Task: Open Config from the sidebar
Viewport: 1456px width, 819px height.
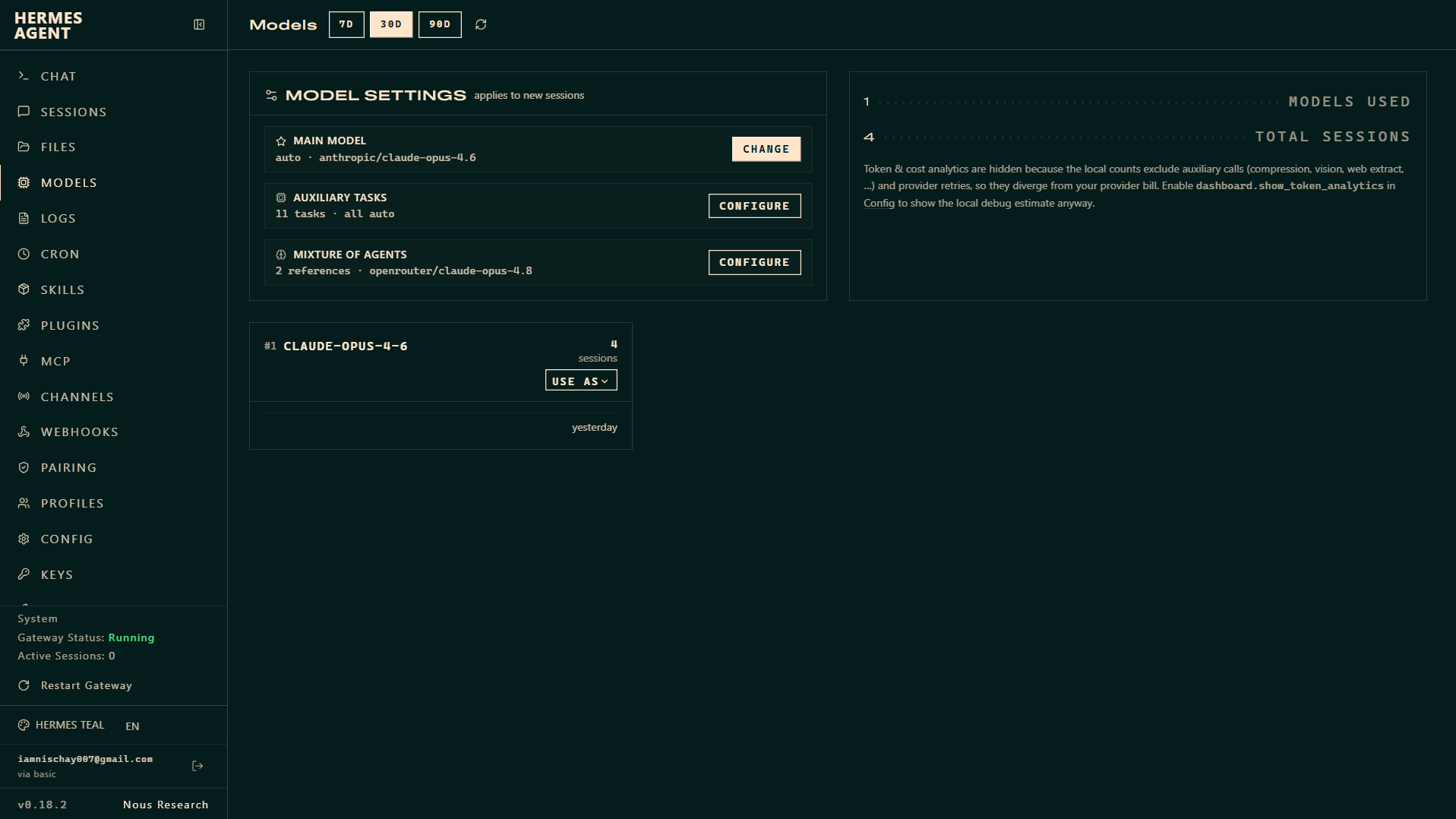Action: (x=114, y=539)
